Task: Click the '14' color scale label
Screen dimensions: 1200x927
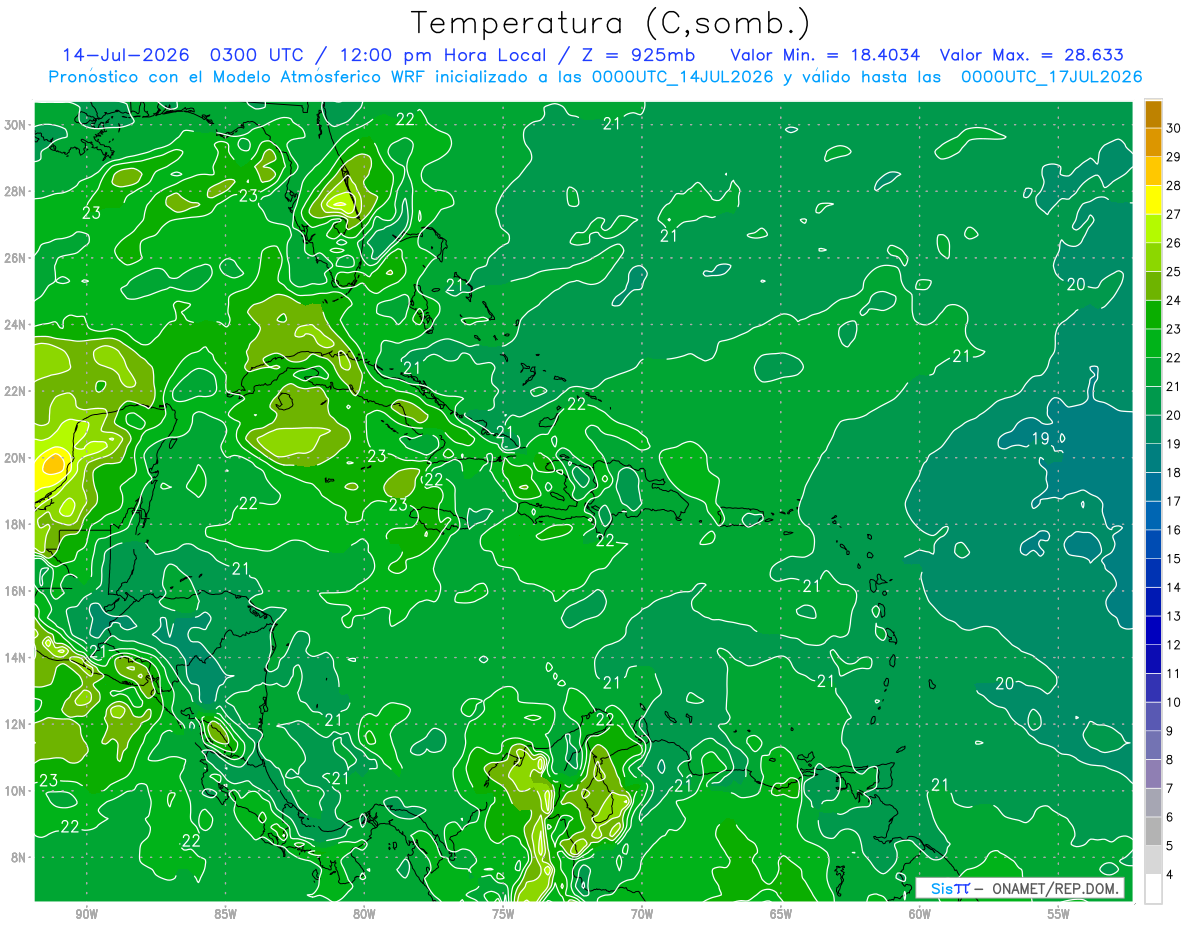Action: [x=1173, y=587]
